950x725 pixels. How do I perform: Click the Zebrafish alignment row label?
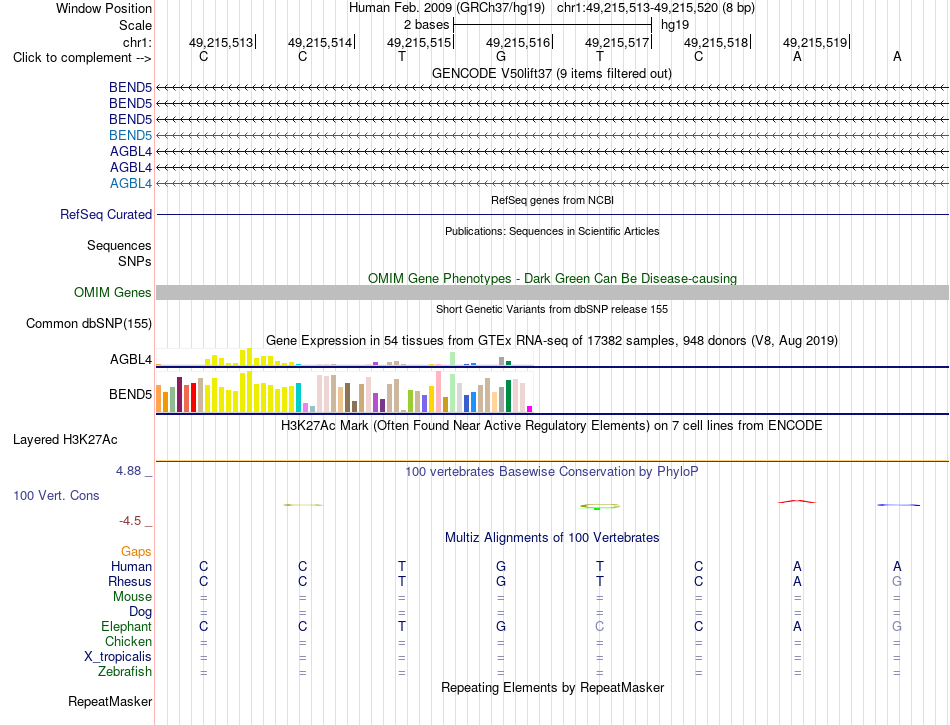125,672
